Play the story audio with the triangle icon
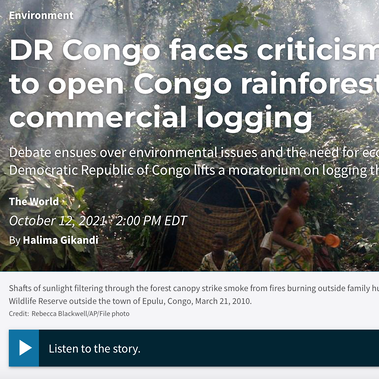Screen dimensions: 379x379 click(24, 348)
